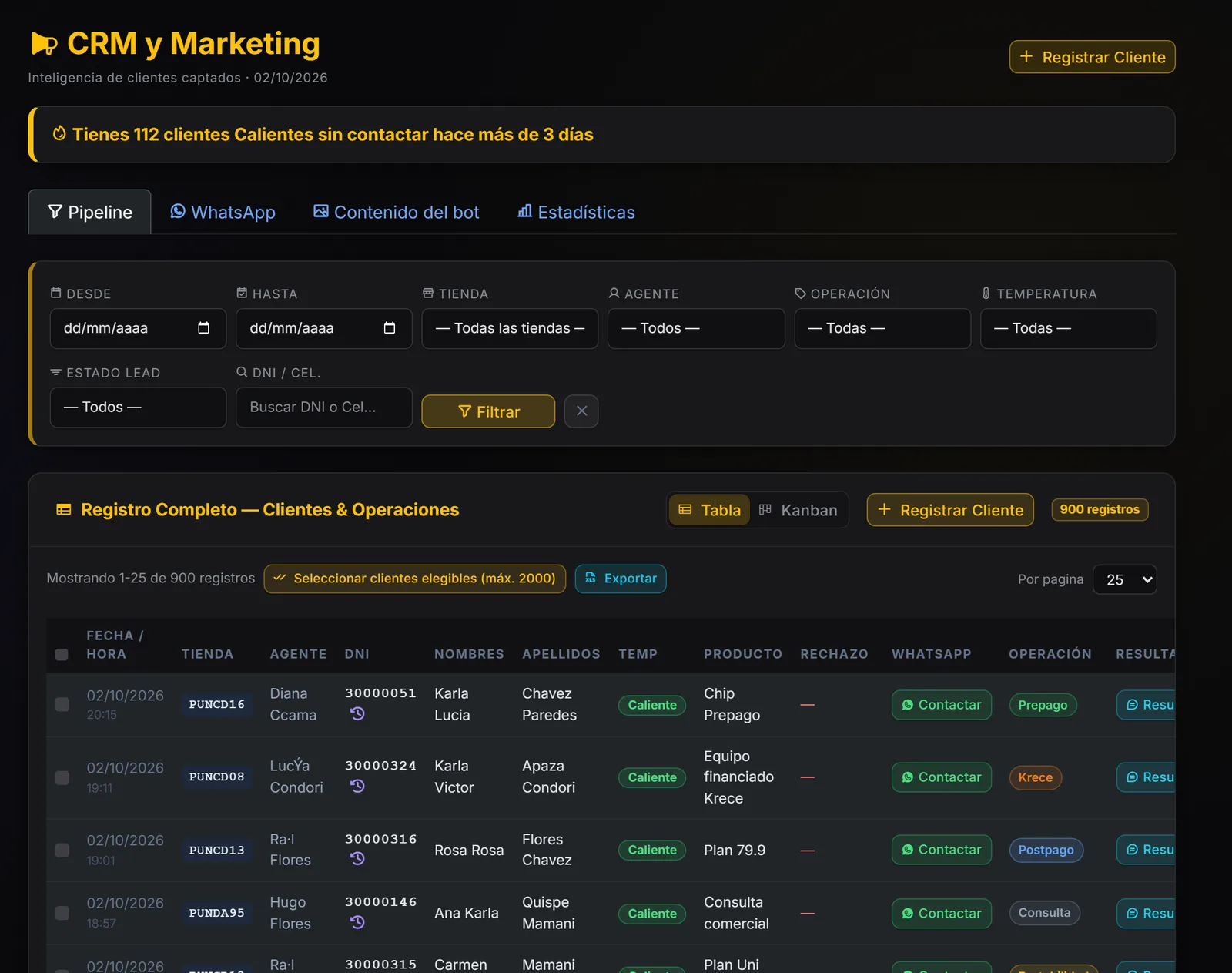The height and width of the screenshot is (973, 1232).
Task: Open the Operación filter dropdown
Action: (882, 329)
